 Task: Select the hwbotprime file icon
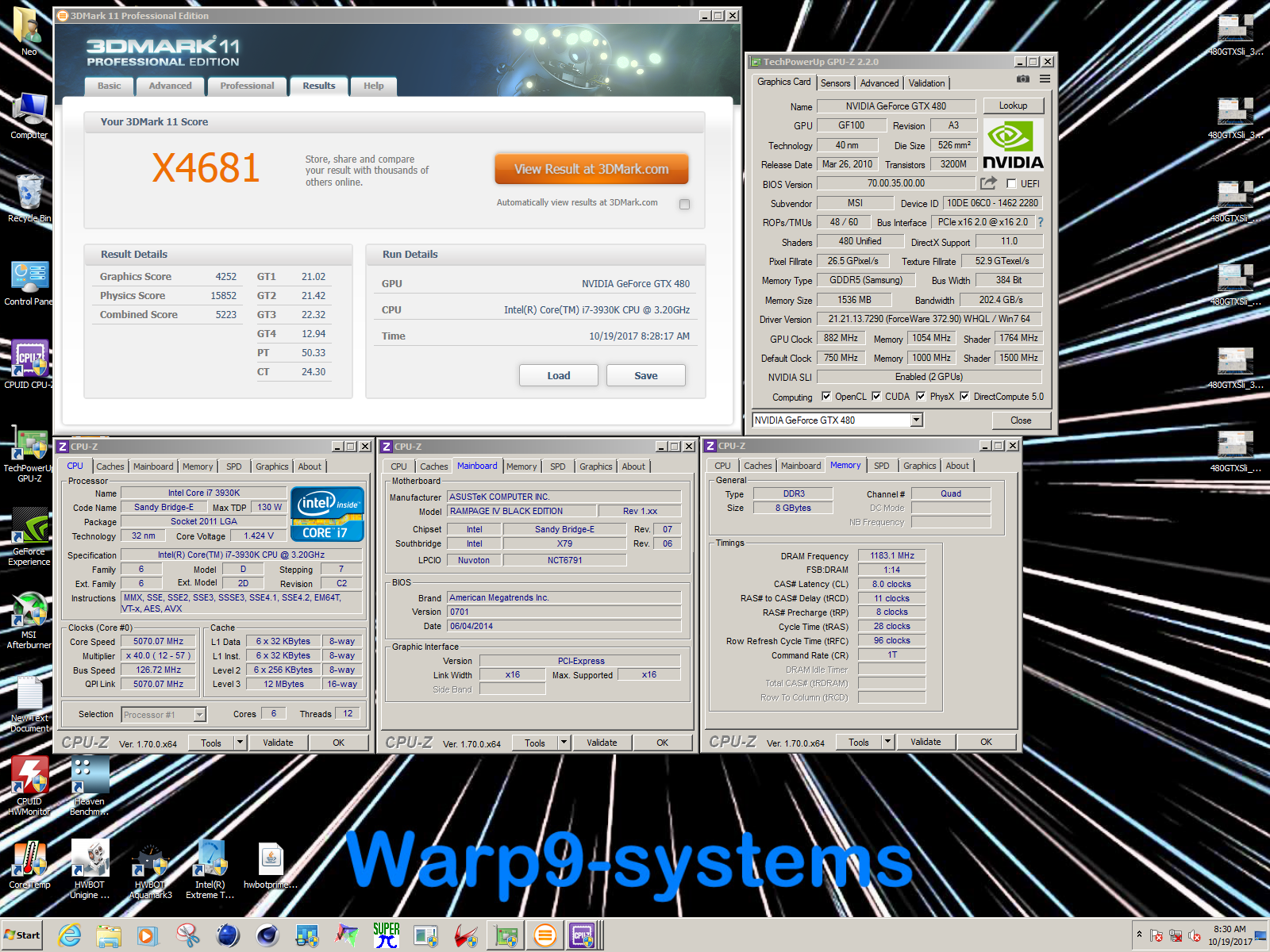(x=271, y=866)
